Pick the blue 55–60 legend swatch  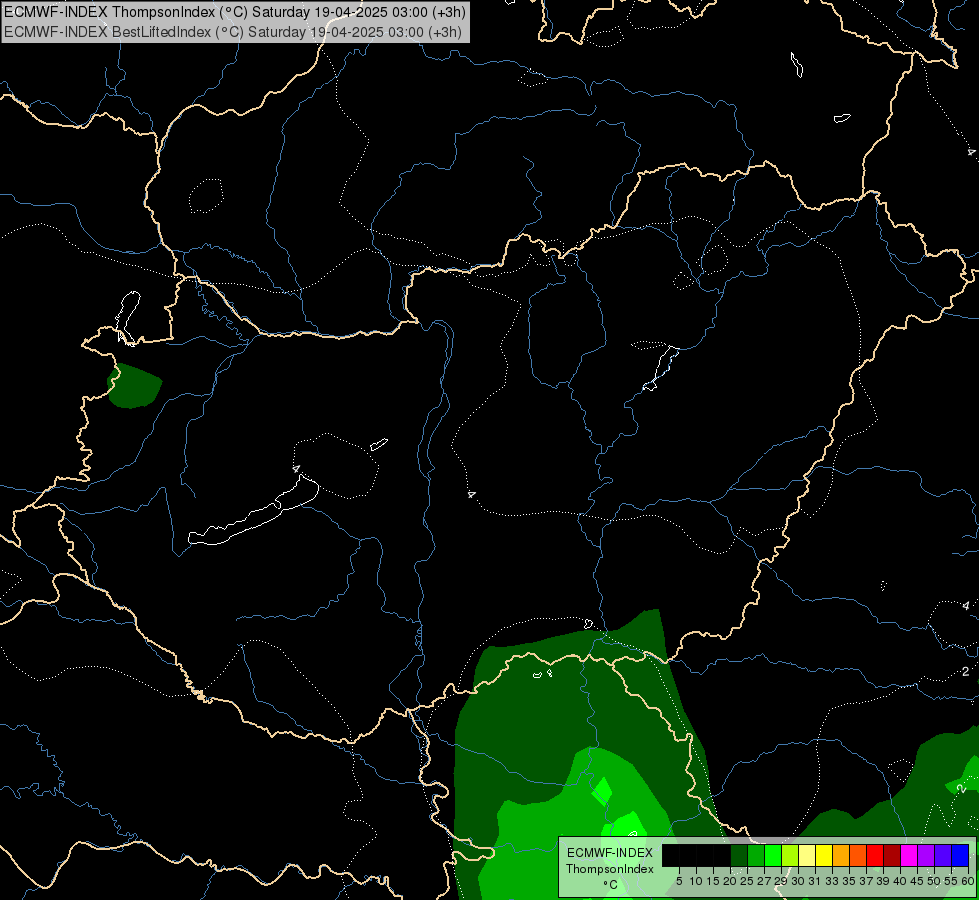960,856
